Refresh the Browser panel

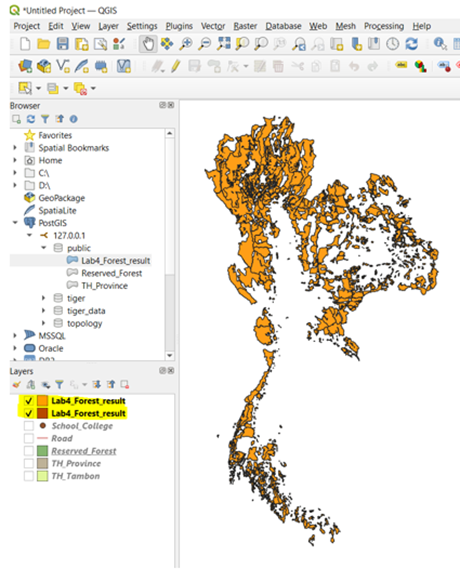[31, 119]
